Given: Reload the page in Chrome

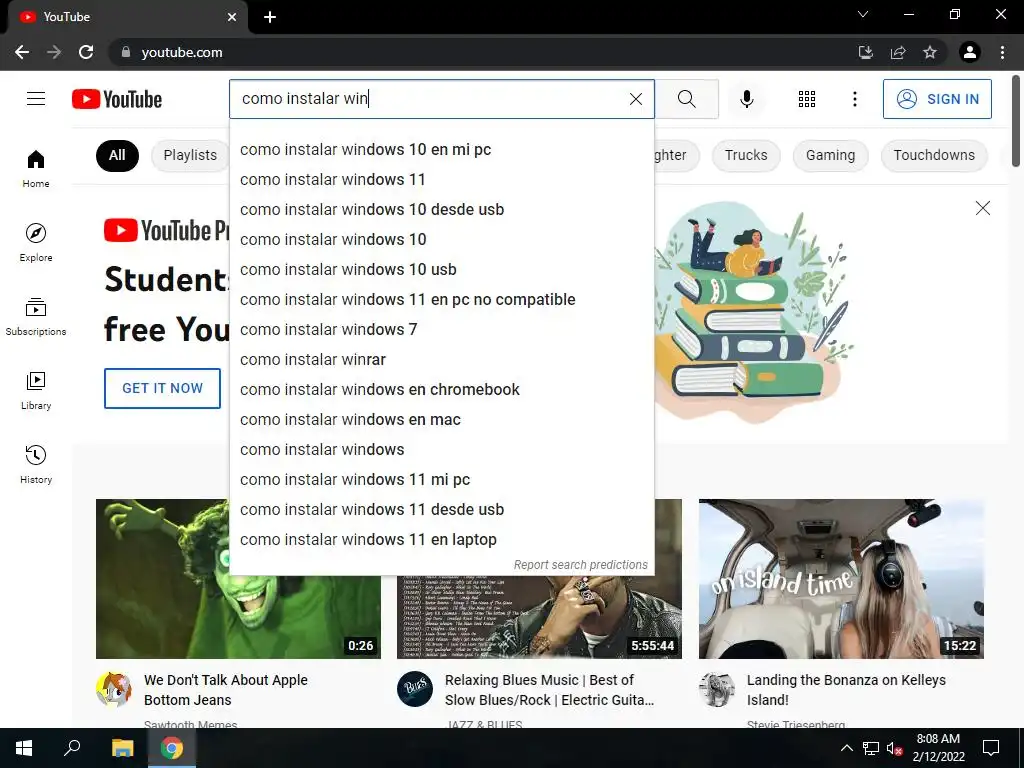Looking at the screenshot, I should (86, 52).
